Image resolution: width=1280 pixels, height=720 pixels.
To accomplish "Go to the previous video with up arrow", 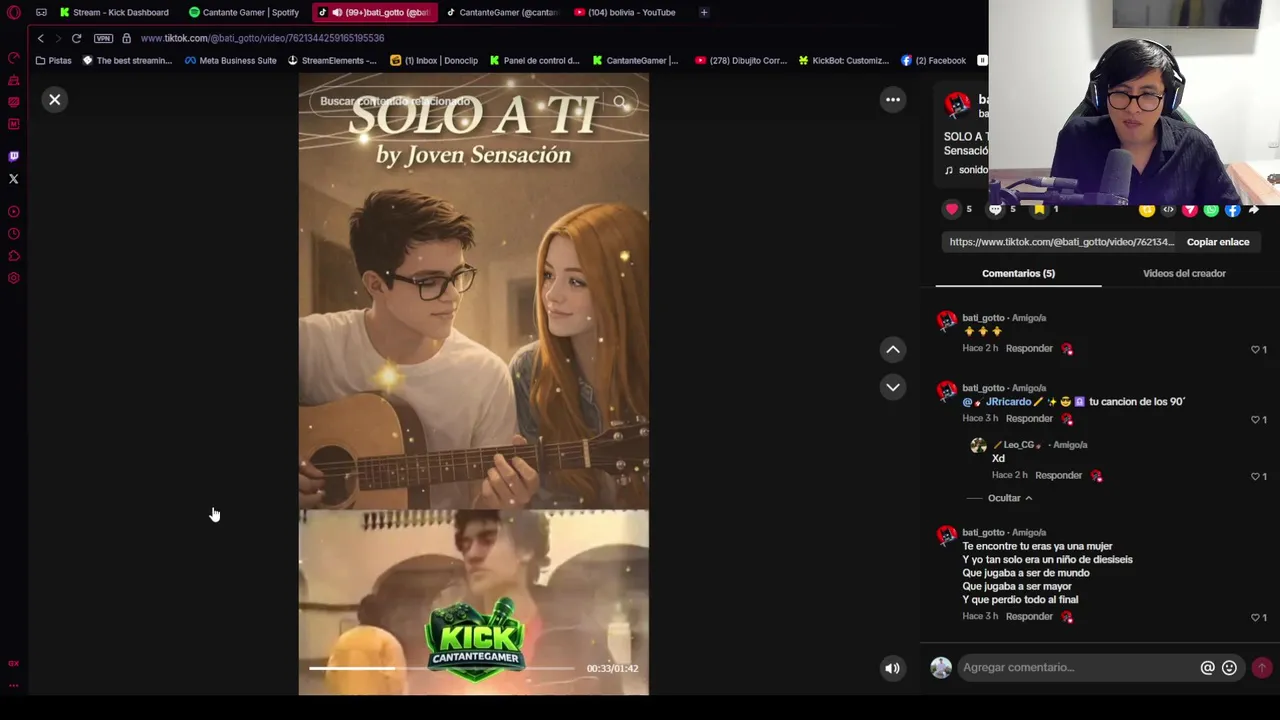I will (x=893, y=349).
